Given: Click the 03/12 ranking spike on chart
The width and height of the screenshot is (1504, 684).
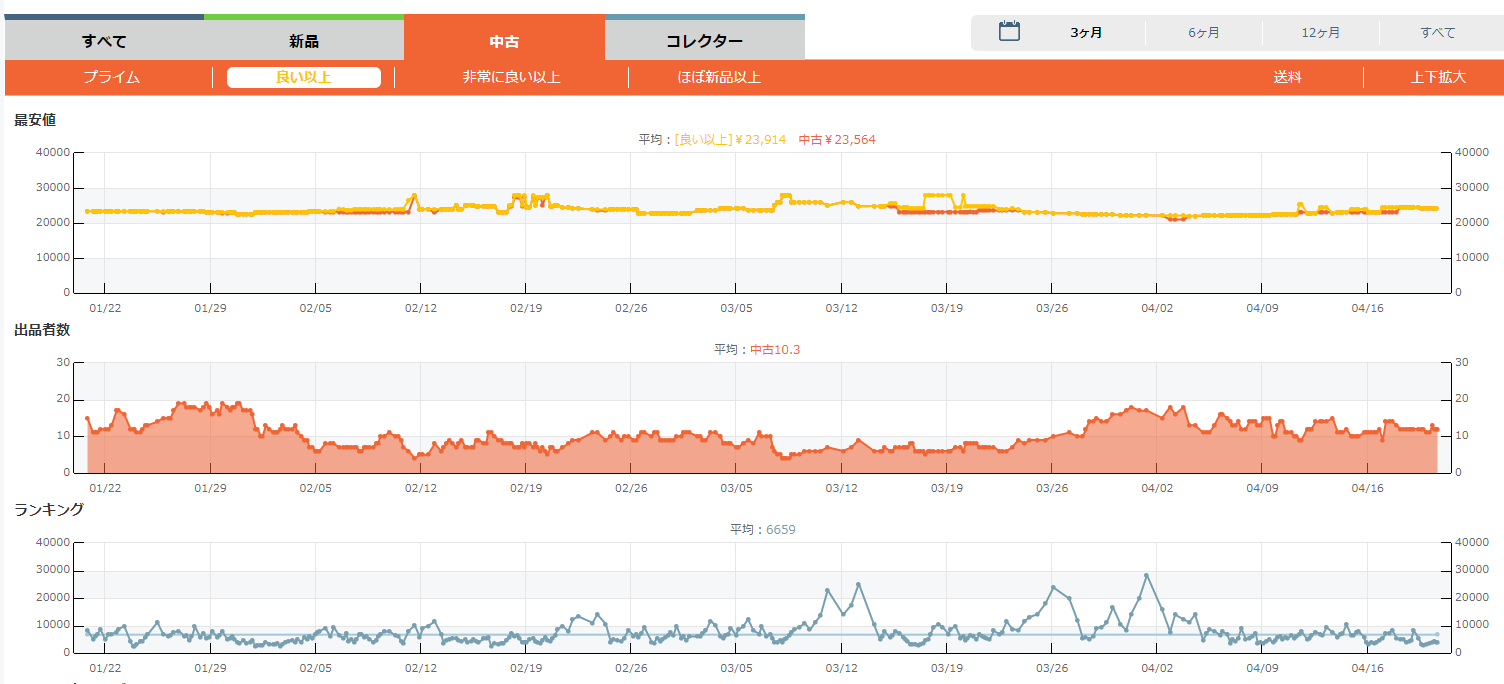Looking at the screenshot, I should (x=858, y=584).
